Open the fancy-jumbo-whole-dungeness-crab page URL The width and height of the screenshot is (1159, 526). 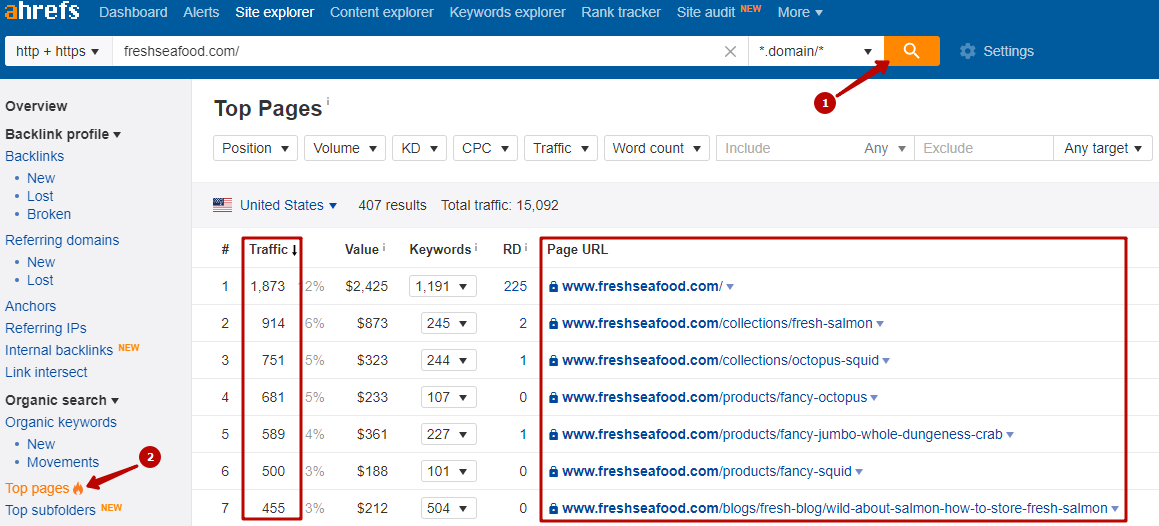pos(782,434)
